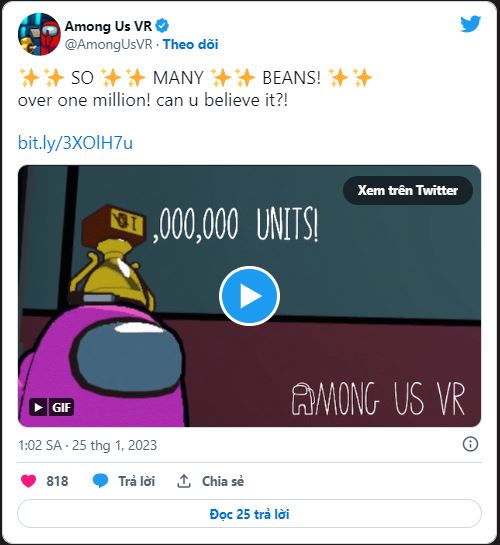500x545 pixels.
Task: Open the Among Us VR profile avatar
Action: click(x=39, y=34)
